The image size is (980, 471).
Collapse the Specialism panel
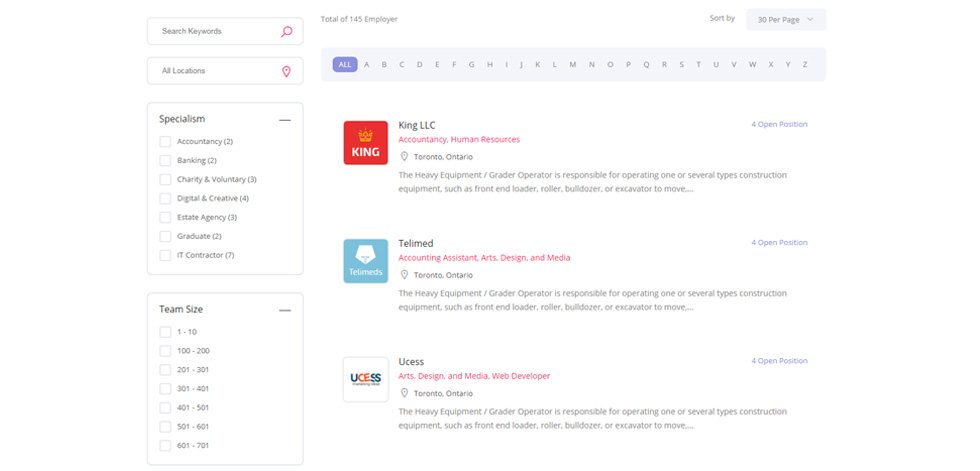[285, 119]
